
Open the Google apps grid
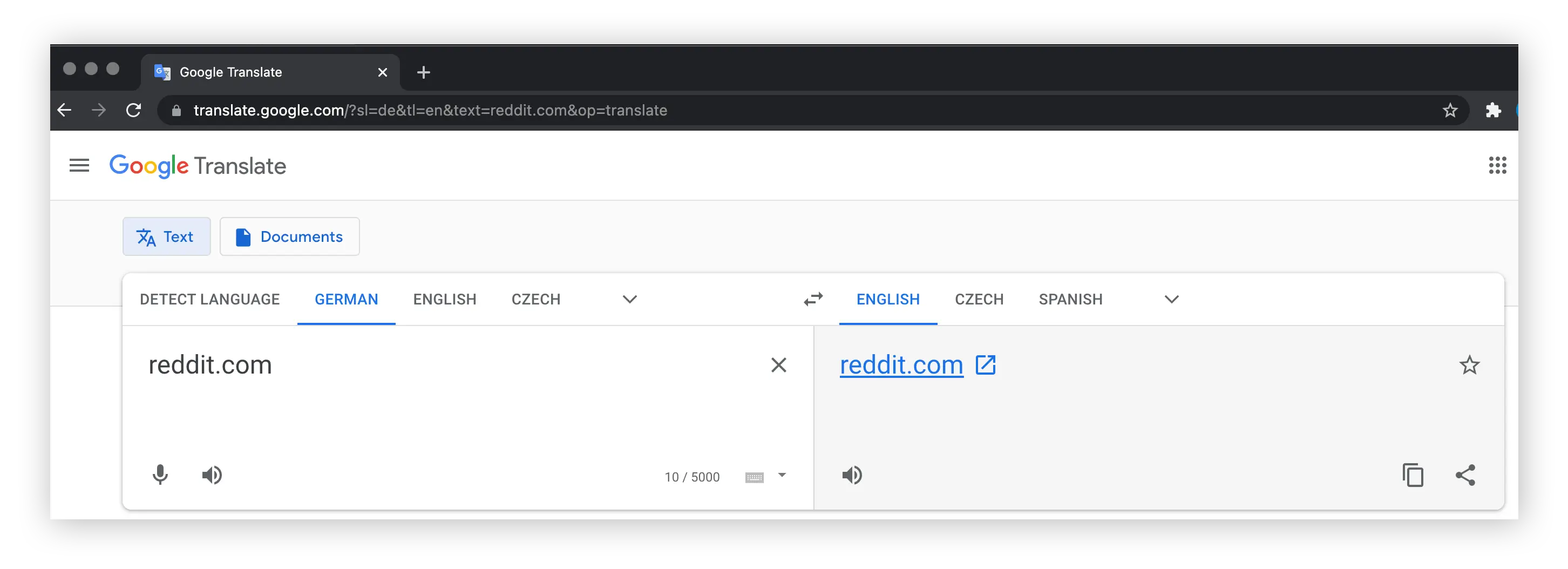(1497, 166)
